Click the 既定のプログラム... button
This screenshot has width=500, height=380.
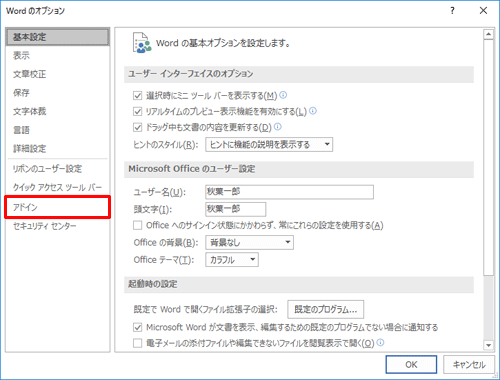[326, 310]
